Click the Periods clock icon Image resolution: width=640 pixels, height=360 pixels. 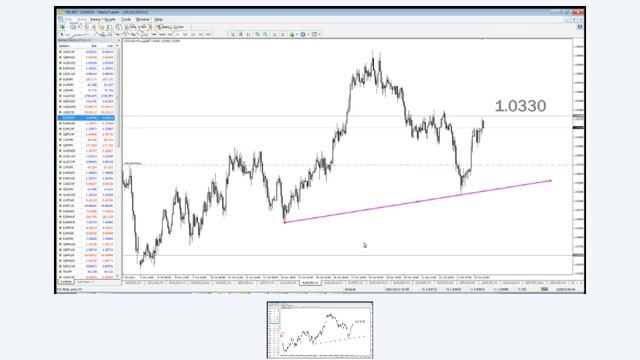[303, 35]
